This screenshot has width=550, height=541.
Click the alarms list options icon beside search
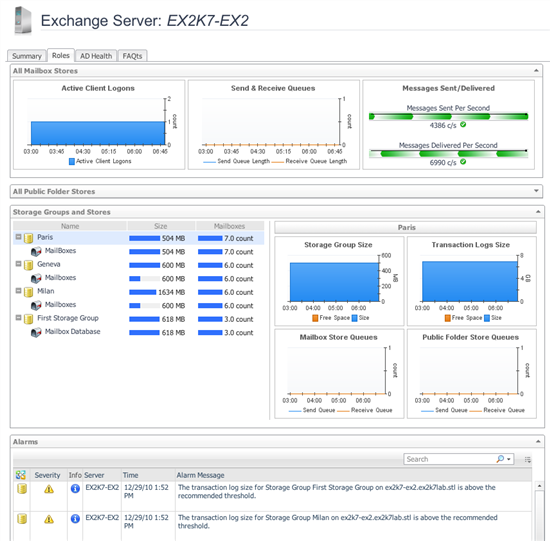click(x=527, y=459)
